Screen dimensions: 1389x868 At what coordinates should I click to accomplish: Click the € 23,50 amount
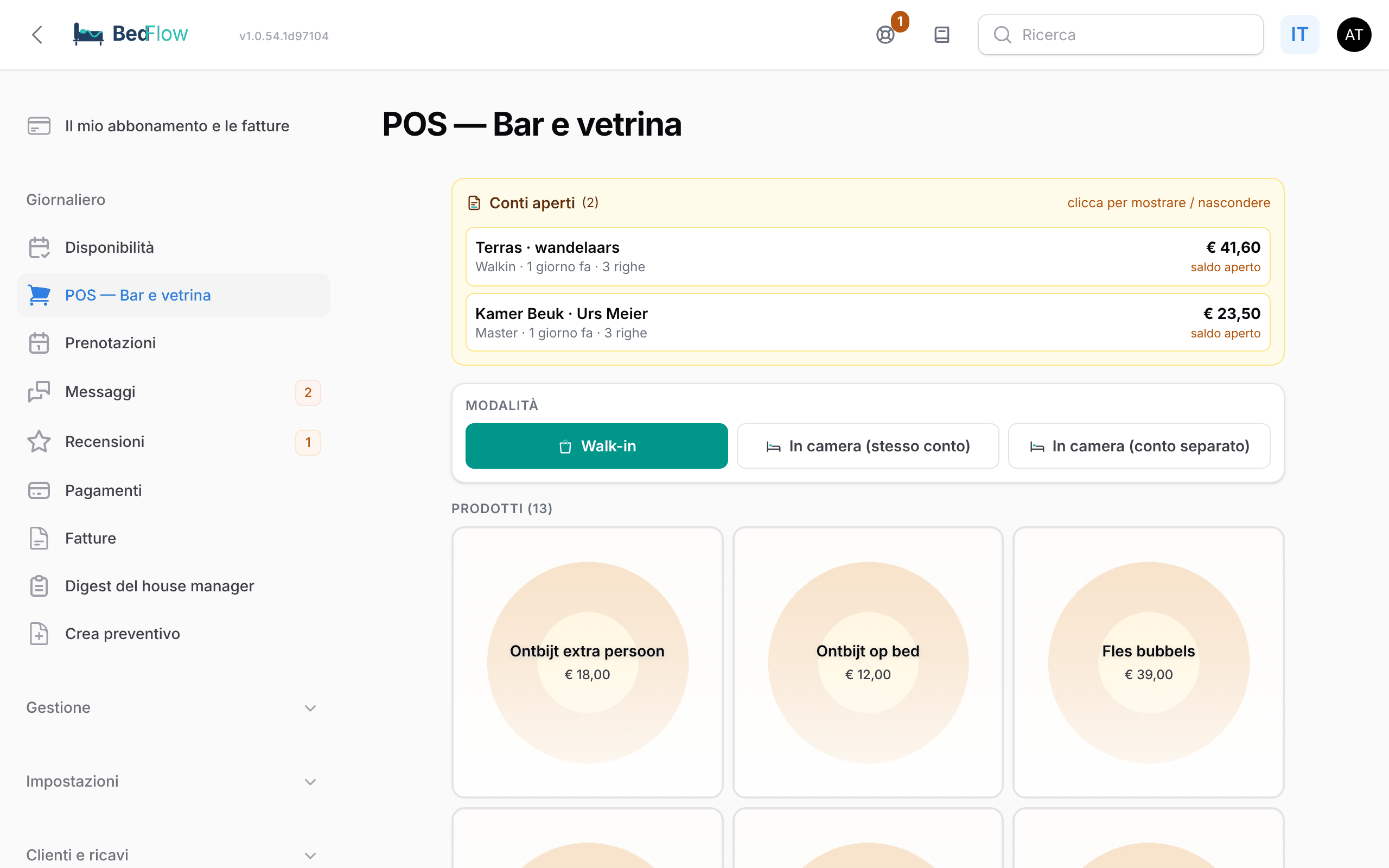[x=1232, y=314]
